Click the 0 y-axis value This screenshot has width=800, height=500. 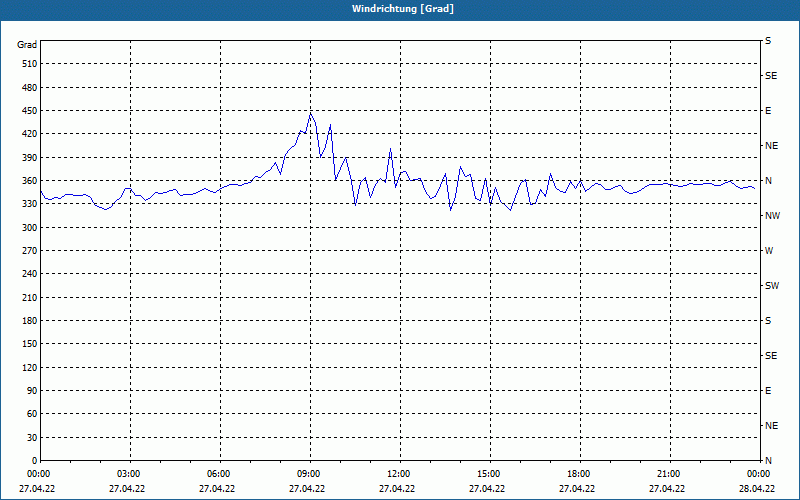(34, 461)
